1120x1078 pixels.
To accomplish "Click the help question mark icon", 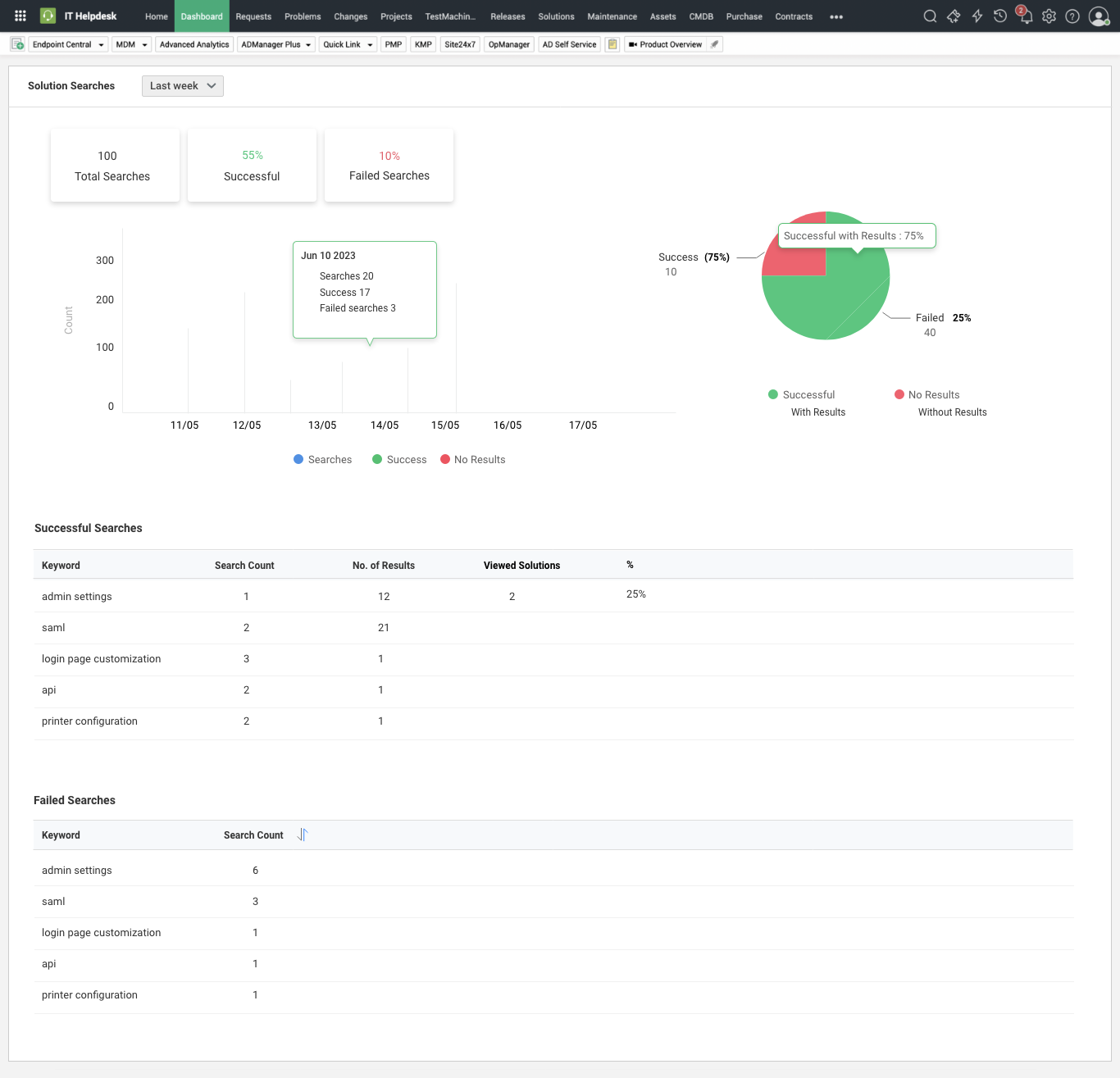I will click(1072, 16).
